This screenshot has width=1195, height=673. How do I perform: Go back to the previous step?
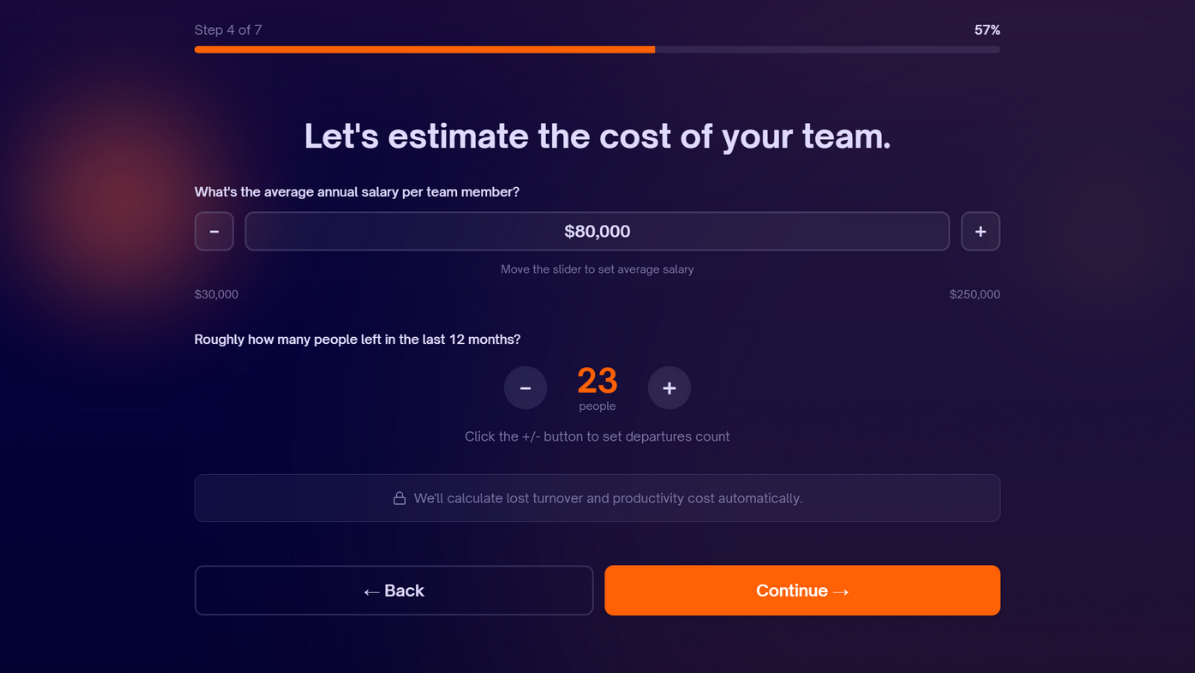(394, 590)
